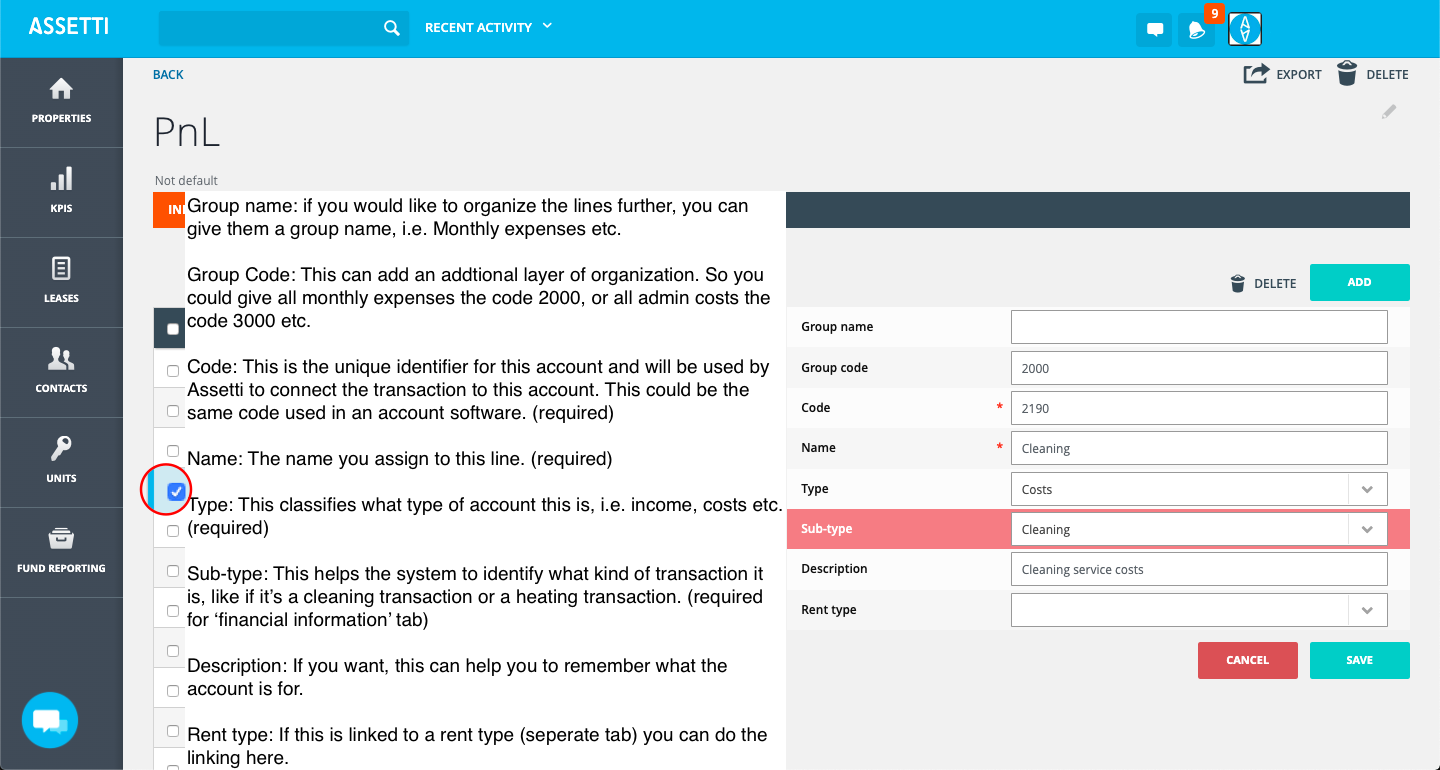The height and width of the screenshot is (770, 1440).
Task: Click the Group name input field
Action: pos(1198,327)
